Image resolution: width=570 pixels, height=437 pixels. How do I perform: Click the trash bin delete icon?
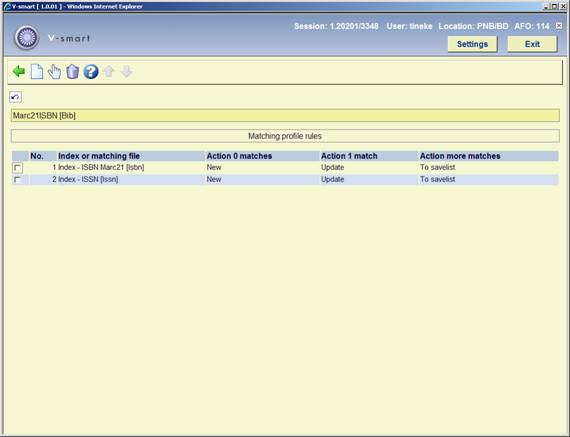point(73,72)
